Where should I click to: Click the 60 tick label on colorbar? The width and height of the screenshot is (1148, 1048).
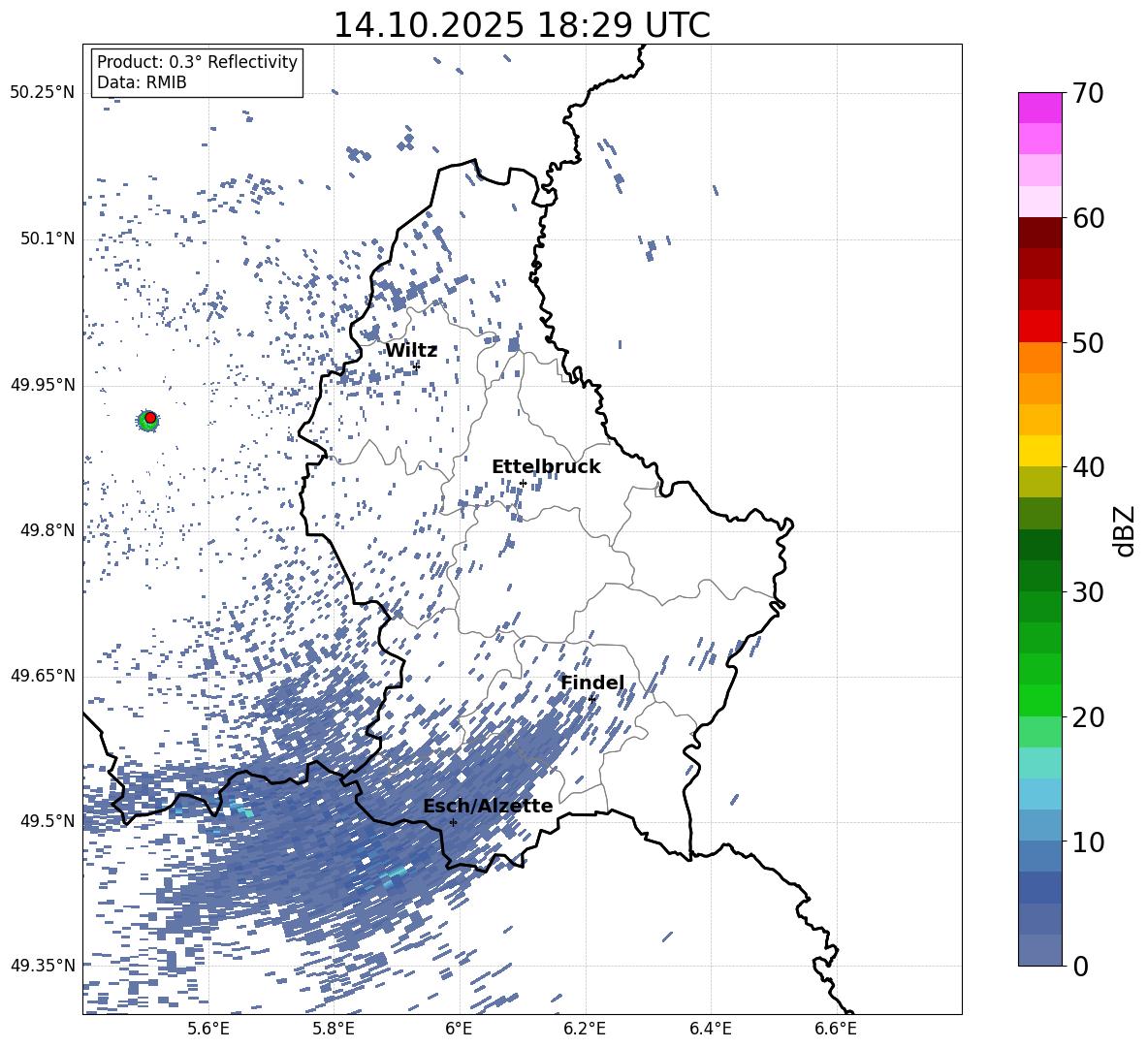tap(1091, 218)
